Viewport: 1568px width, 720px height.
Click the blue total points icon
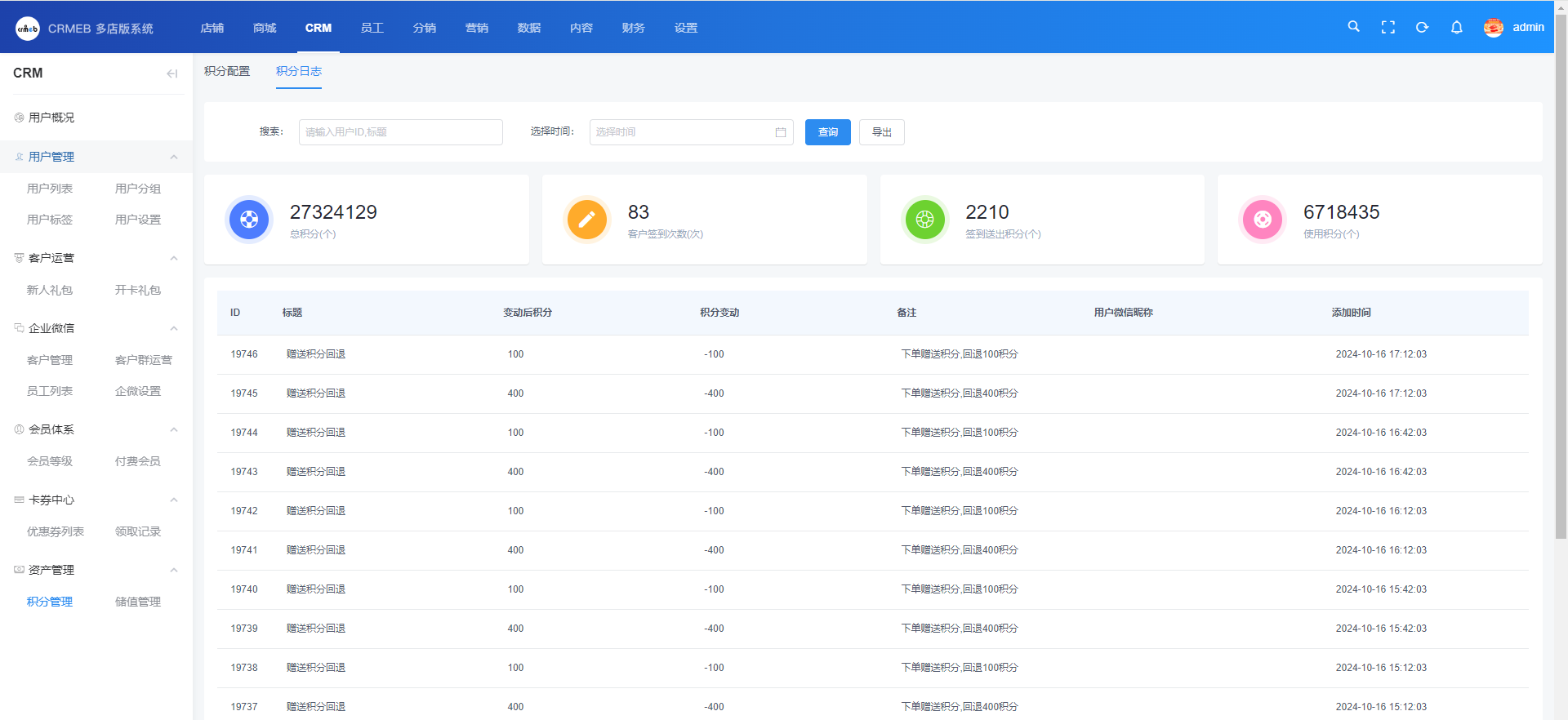tap(249, 220)
